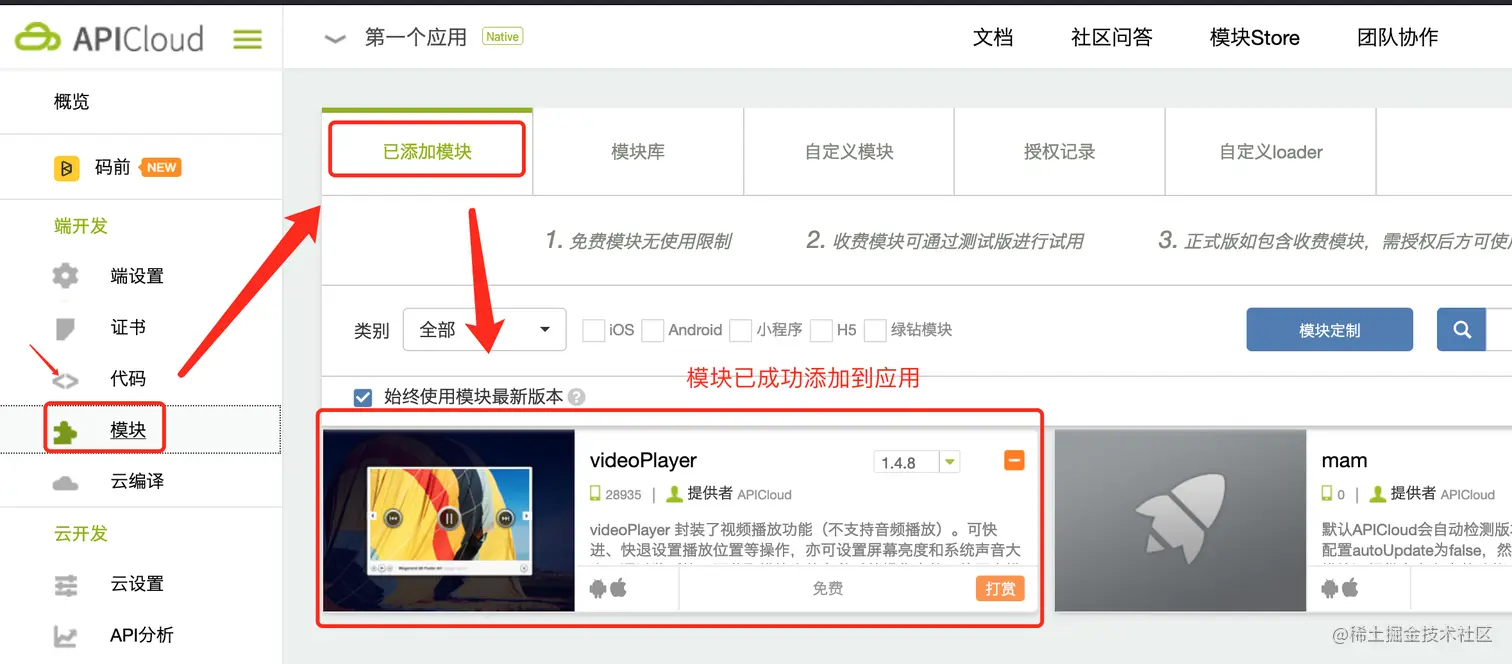
Task: Open the videoPlayer version 1.4.8 dropdown
Action: (916, 462)
